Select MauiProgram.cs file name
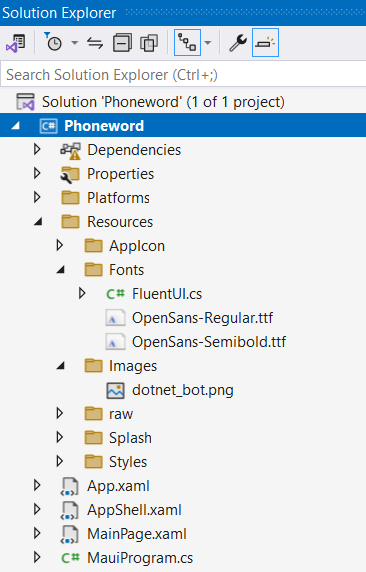The image size is (366, 572). 140,559
